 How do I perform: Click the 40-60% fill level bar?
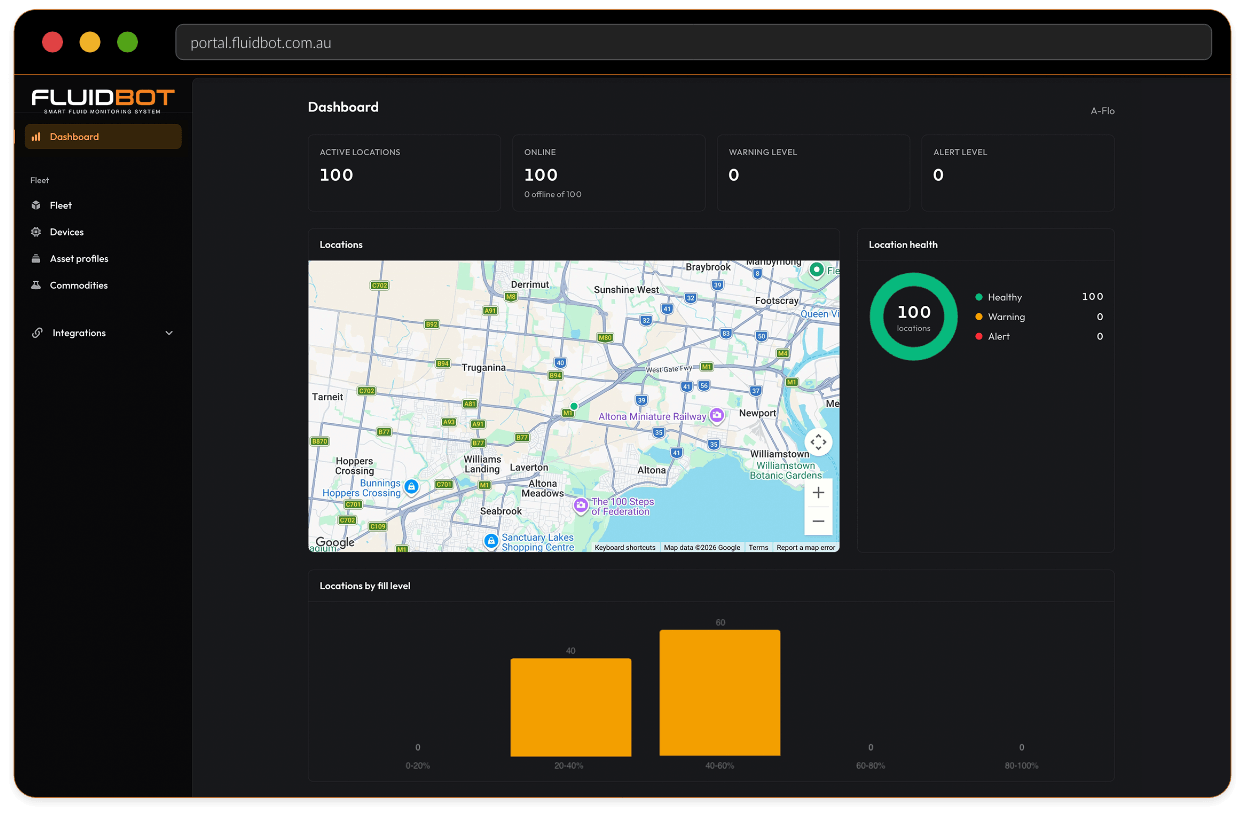(720, 693)
